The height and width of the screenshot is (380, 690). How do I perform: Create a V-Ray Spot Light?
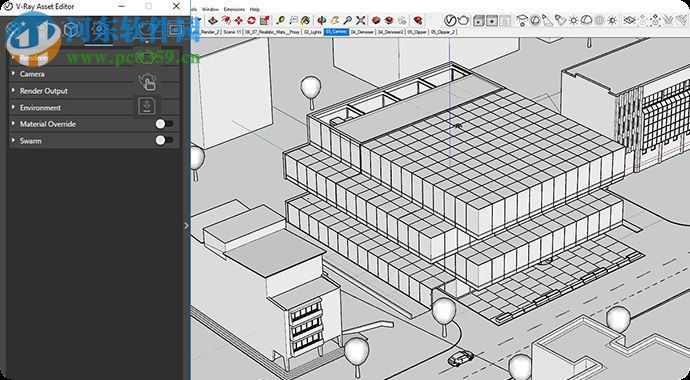[x=548, y=20]
